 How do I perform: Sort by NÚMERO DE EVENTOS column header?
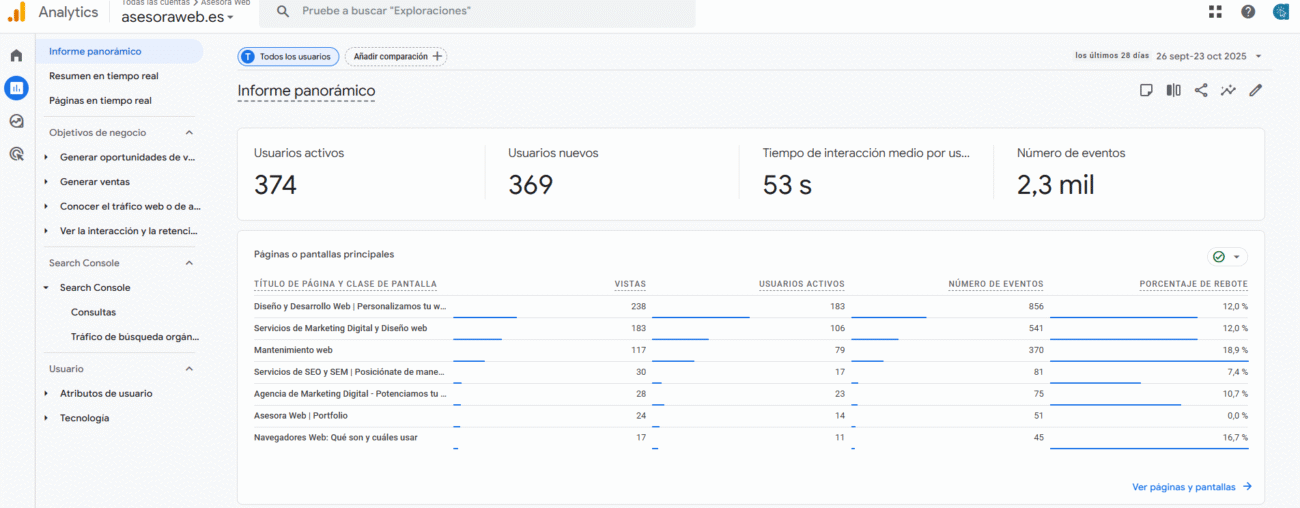click(996, 285)
